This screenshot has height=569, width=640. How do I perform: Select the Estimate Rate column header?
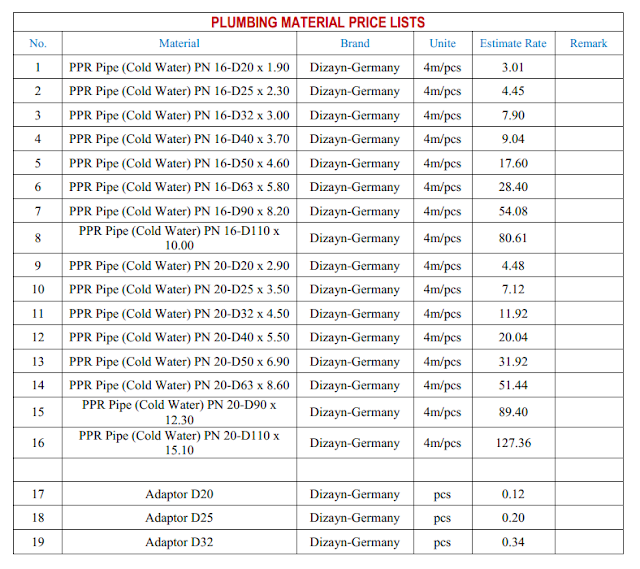coord(513,43)
